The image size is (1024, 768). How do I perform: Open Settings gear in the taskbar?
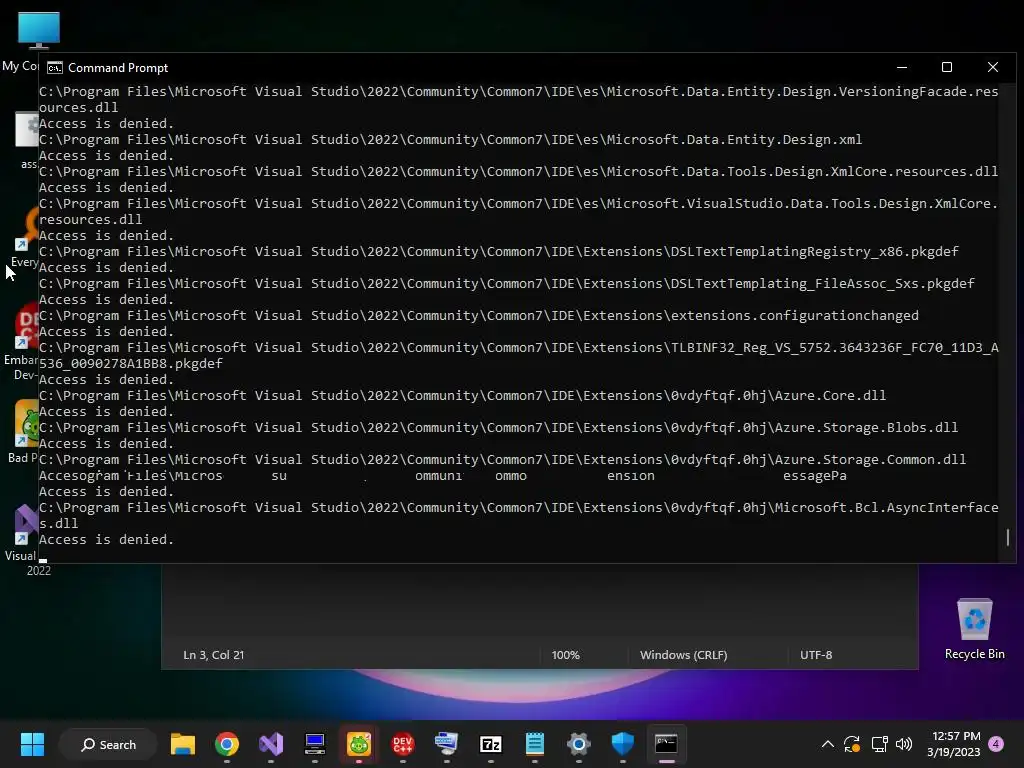[x=578, y=744]
